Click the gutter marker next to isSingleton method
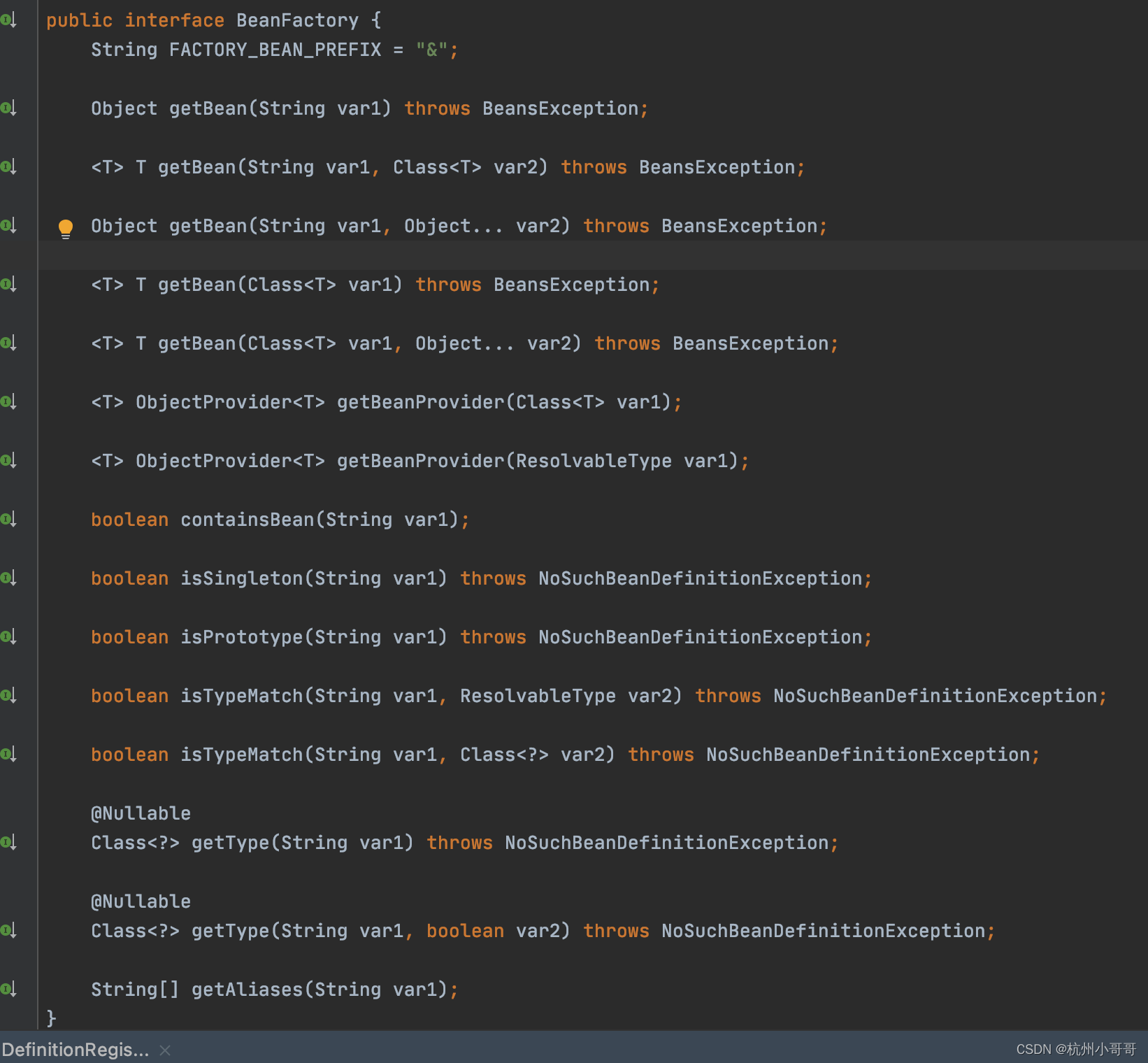 pyautogui.click(x=9, y=577)
